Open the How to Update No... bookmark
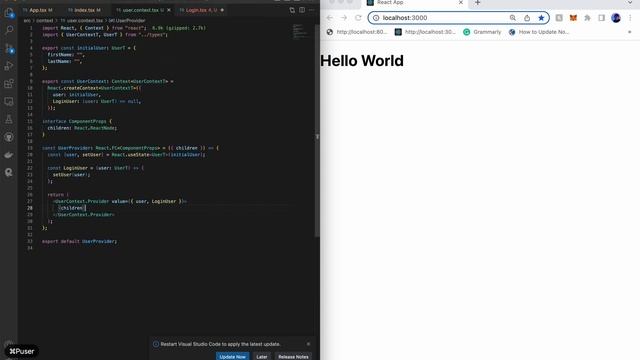This screenshot has width=640, height=360. pyautogui.click(x=539, y=32)
